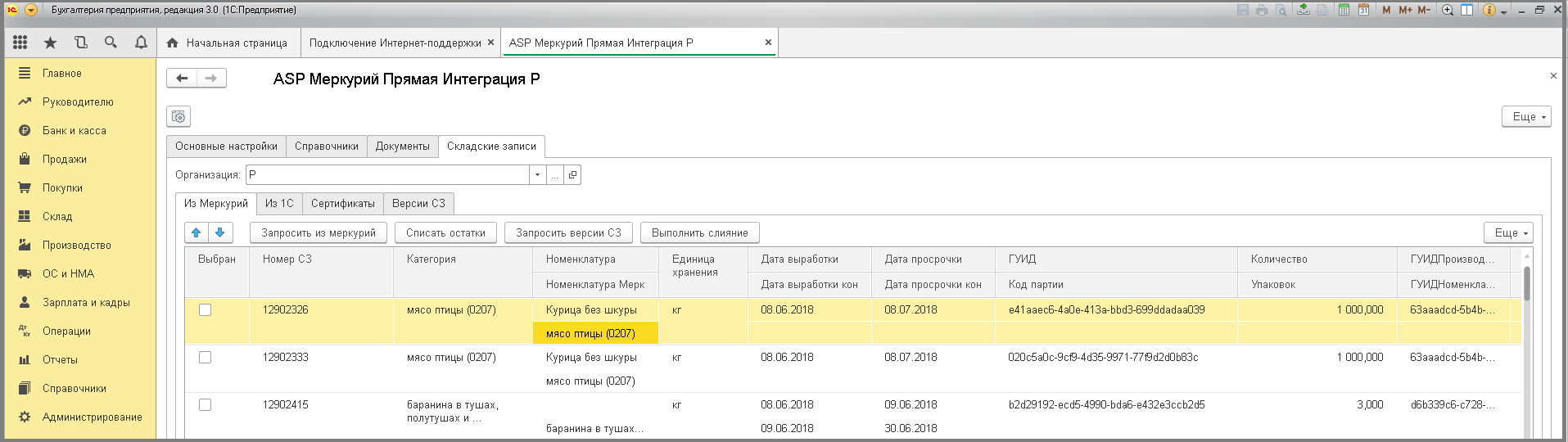Open the search magnifier icon
This screenshot has height=442, width=1568.
coord(111,43)
